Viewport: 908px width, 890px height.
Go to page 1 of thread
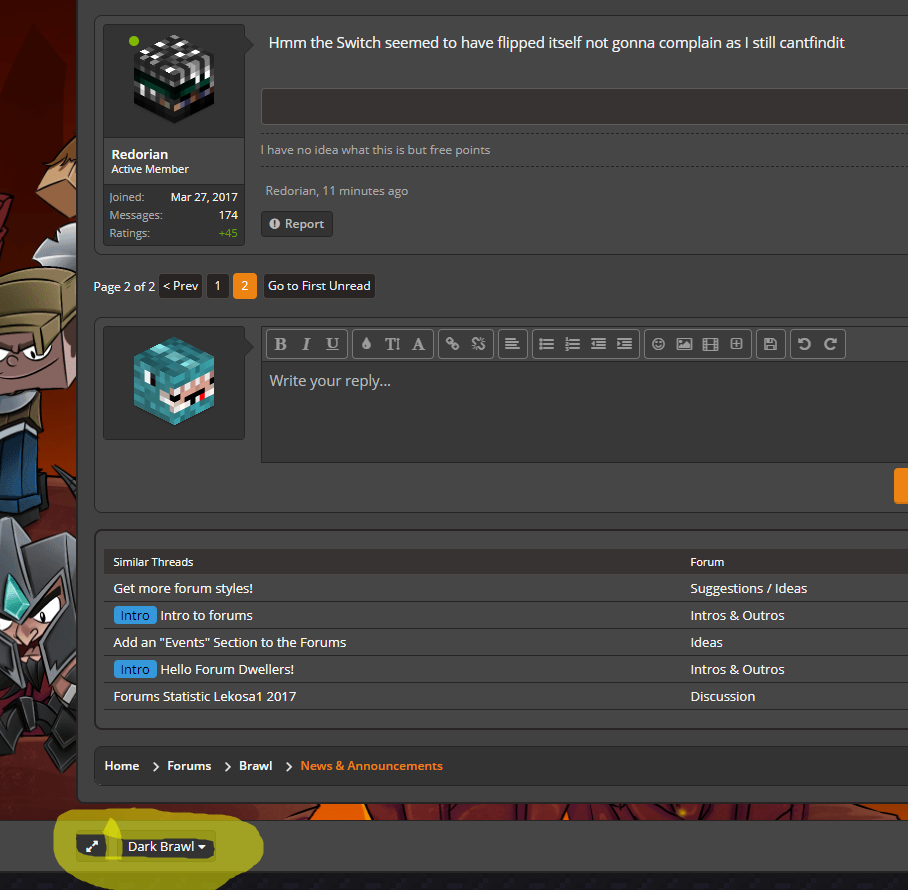click(217, 286)
